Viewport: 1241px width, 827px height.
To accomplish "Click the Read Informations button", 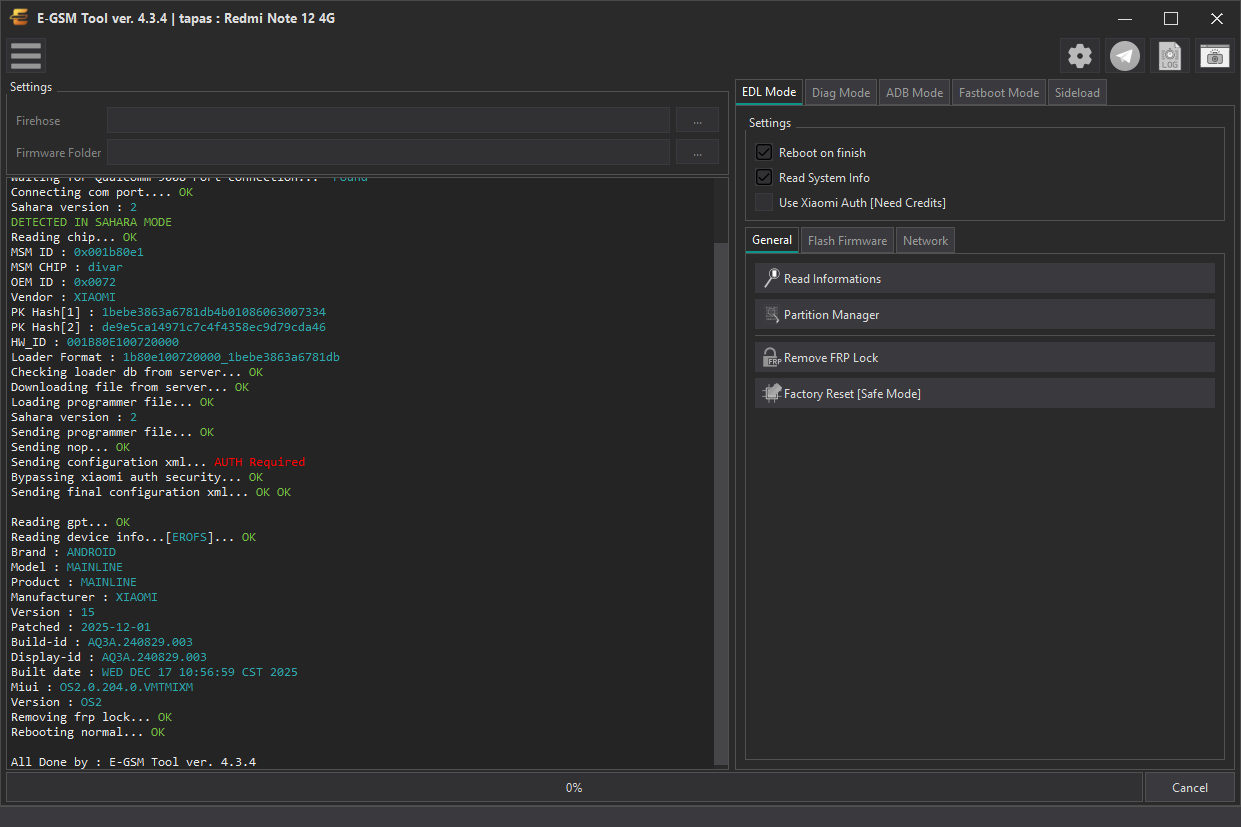I will pyautogui.click(x=985, y=278).
